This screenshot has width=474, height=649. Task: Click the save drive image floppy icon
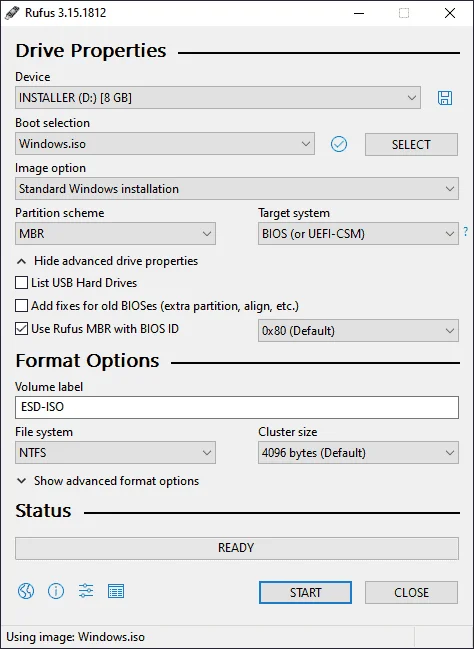pyautogui.click(x=445, y=98)
